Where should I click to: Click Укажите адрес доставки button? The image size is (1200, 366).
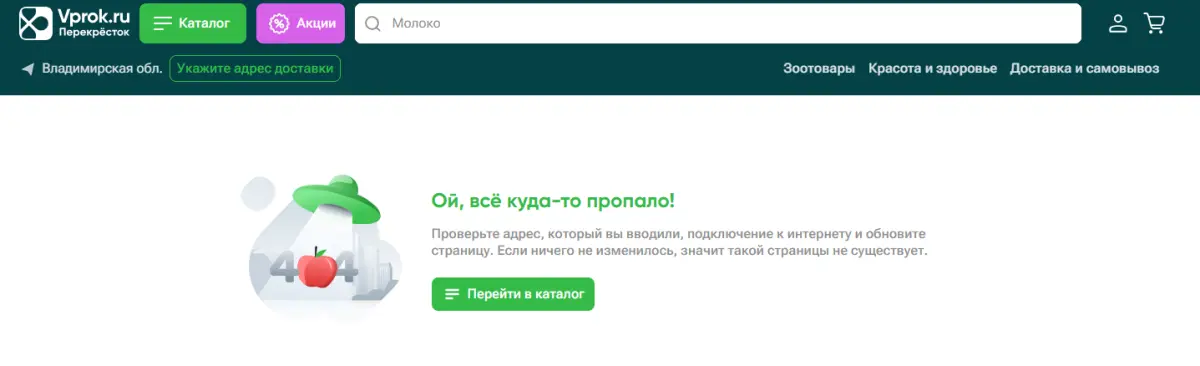tap(255, 69)
